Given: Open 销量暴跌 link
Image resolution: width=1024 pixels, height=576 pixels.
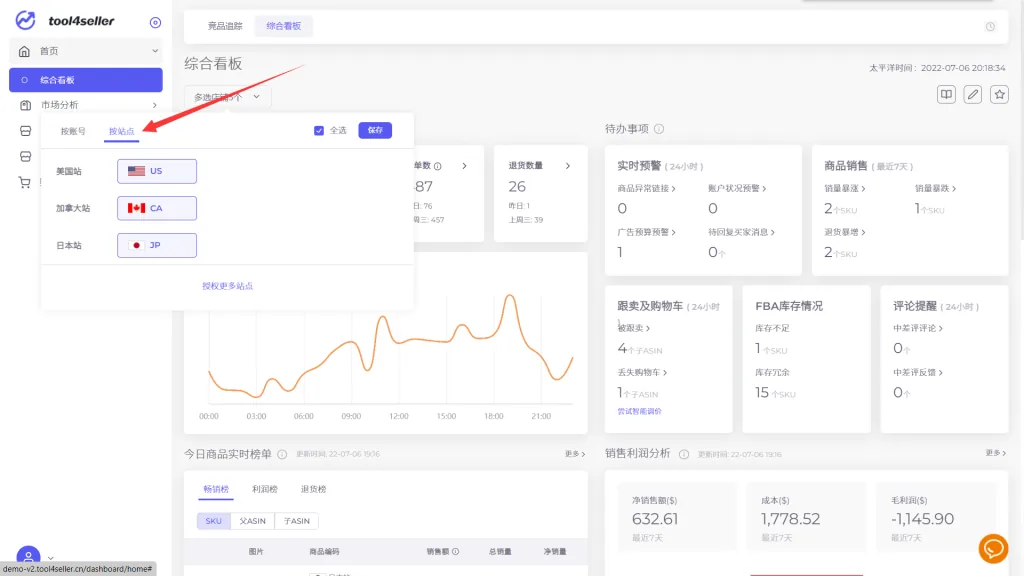Looking at the screenshot, I should [x=935, y=188].
